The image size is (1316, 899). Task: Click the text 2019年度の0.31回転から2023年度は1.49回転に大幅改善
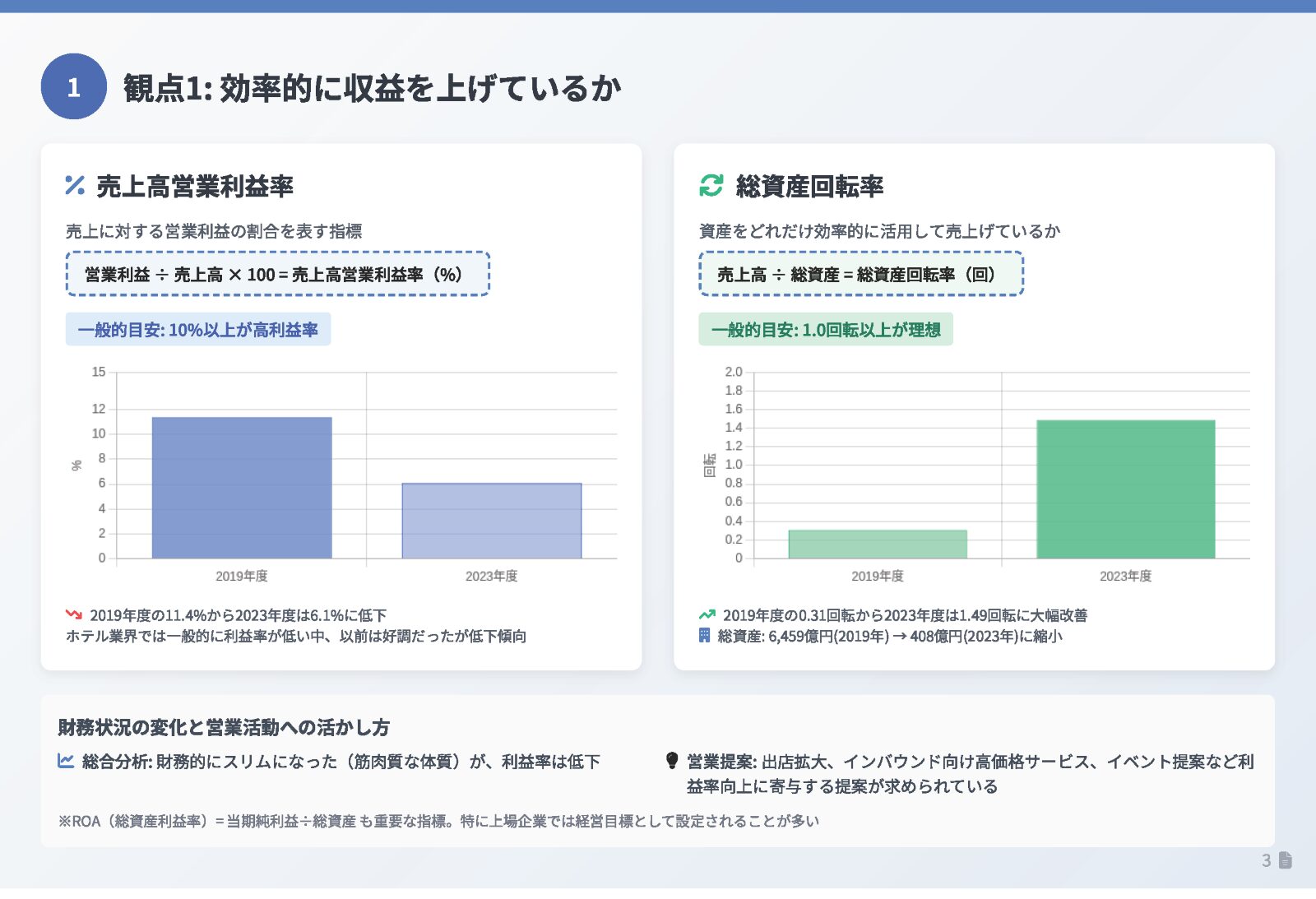coord(906,615)
